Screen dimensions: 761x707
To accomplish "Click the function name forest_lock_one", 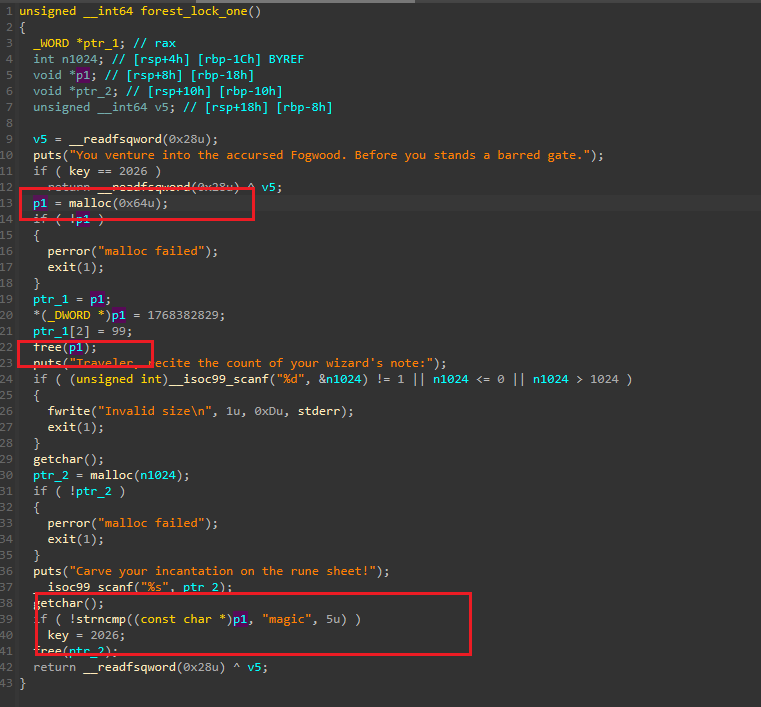I will click(195, 11).
